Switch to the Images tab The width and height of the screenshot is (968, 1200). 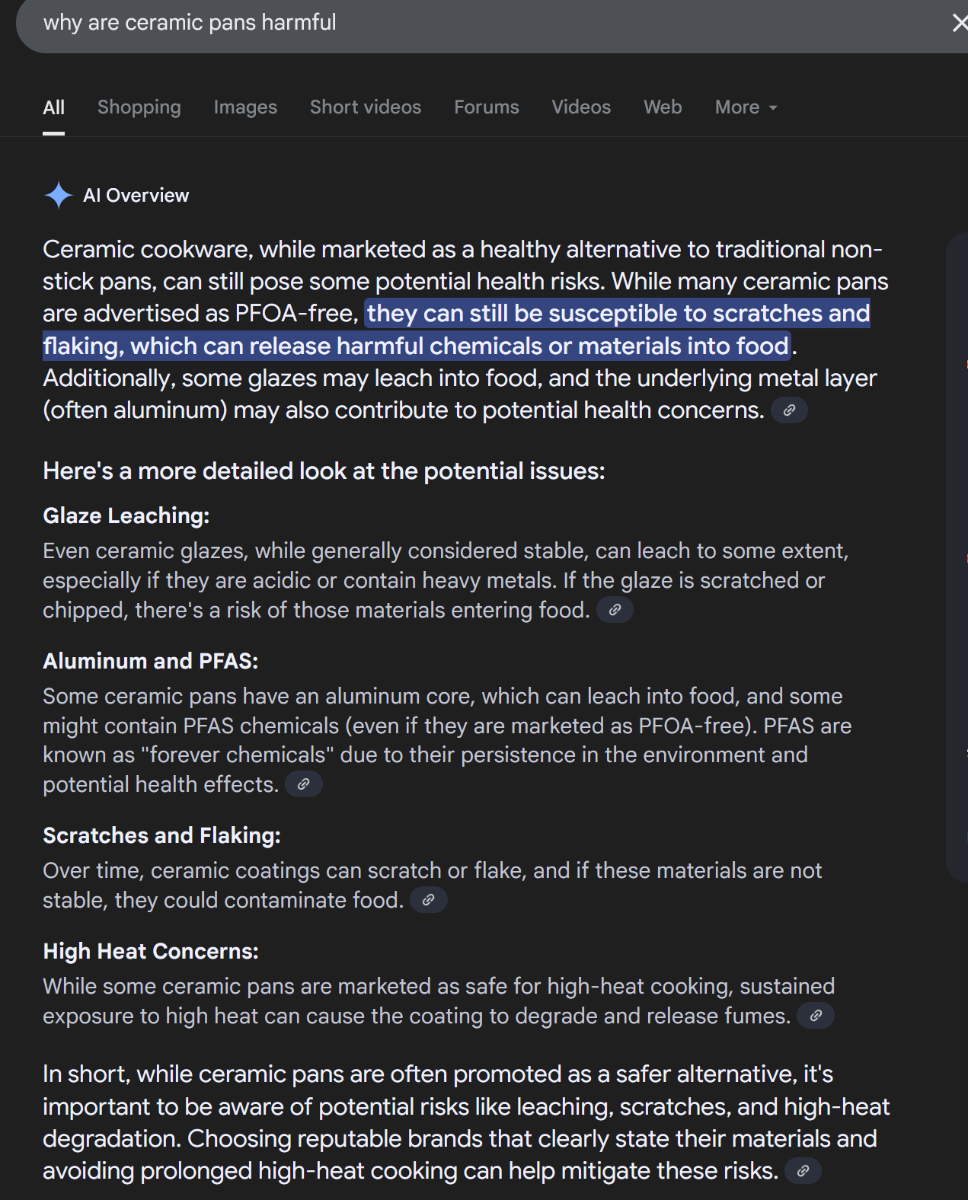245,108
